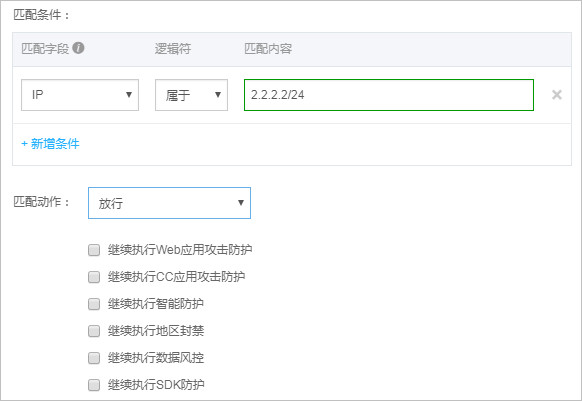Image resolution: width=582 pixels, height=401 pixels.
Task: Select the 继续执行数据风控 checkbox
Action: tap(94, 358)
